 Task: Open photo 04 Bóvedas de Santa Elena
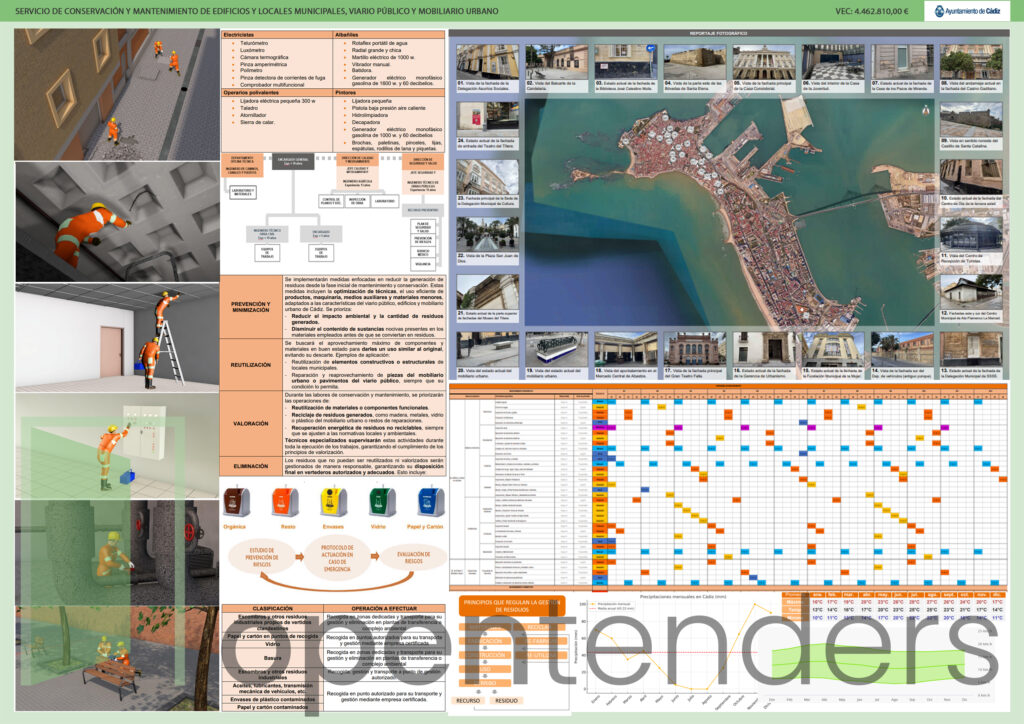(694, 62)
